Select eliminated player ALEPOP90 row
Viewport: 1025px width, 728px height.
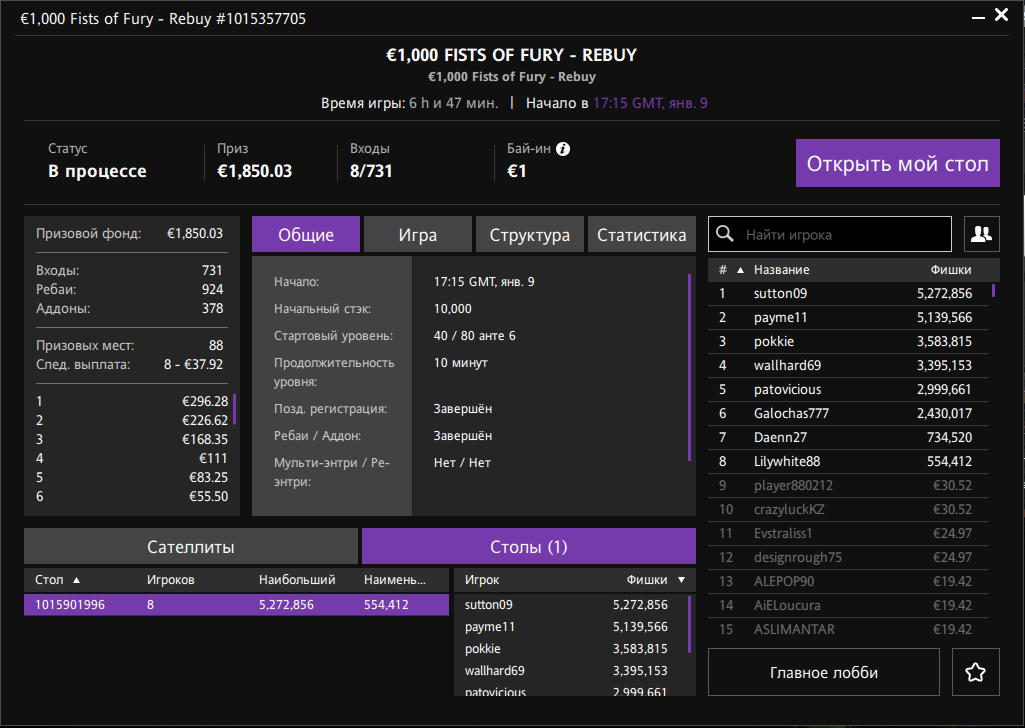pos(848,581)
